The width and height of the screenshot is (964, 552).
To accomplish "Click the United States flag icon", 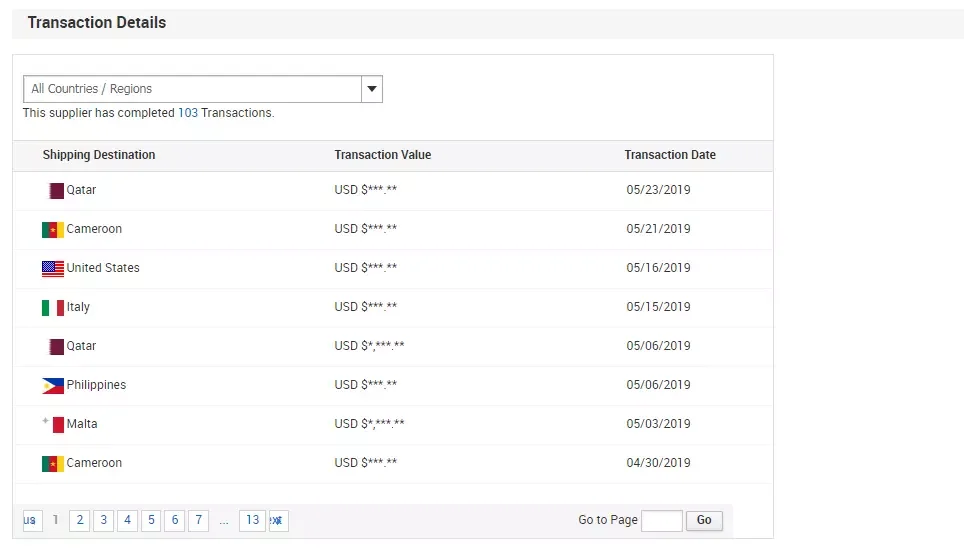I will click(53, 269).
